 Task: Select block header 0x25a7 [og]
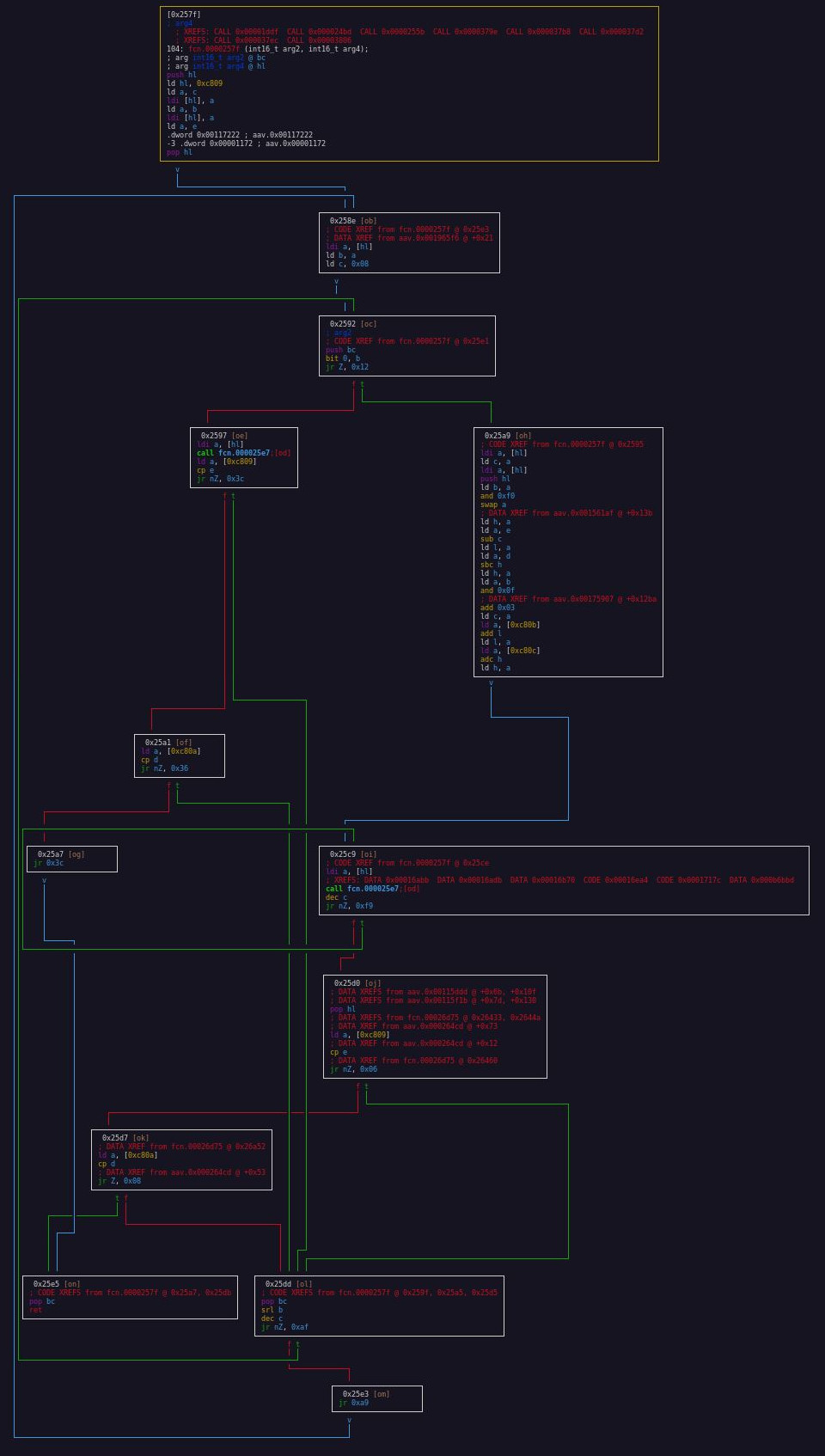click(x=61, y=854)
